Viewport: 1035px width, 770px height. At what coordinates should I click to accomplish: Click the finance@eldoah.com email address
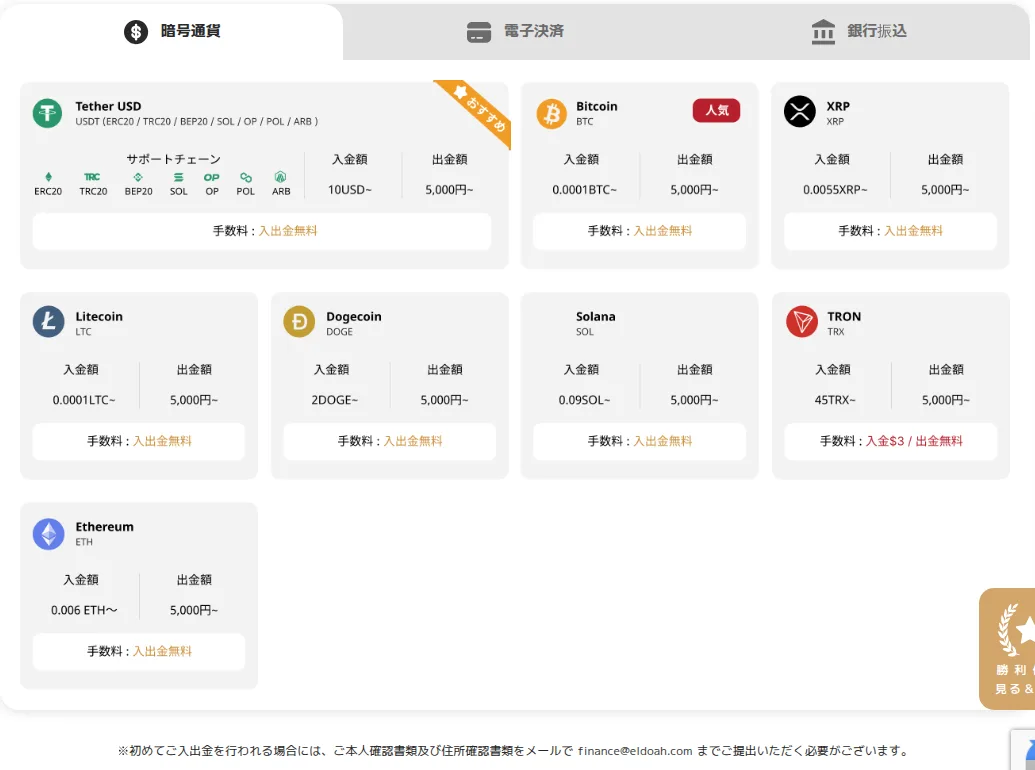[635, 751]
